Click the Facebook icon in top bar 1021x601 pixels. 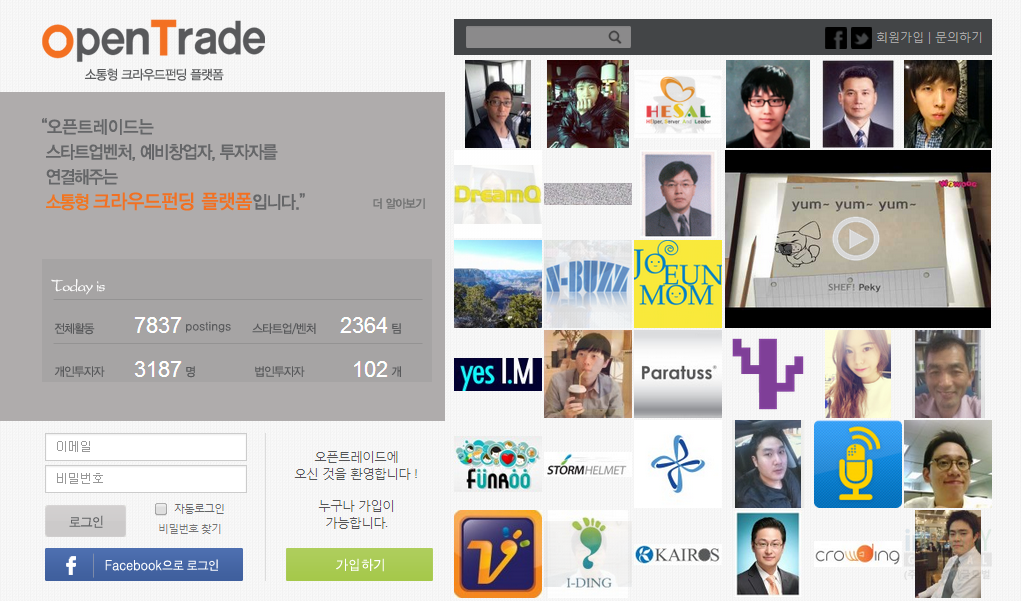835,38
